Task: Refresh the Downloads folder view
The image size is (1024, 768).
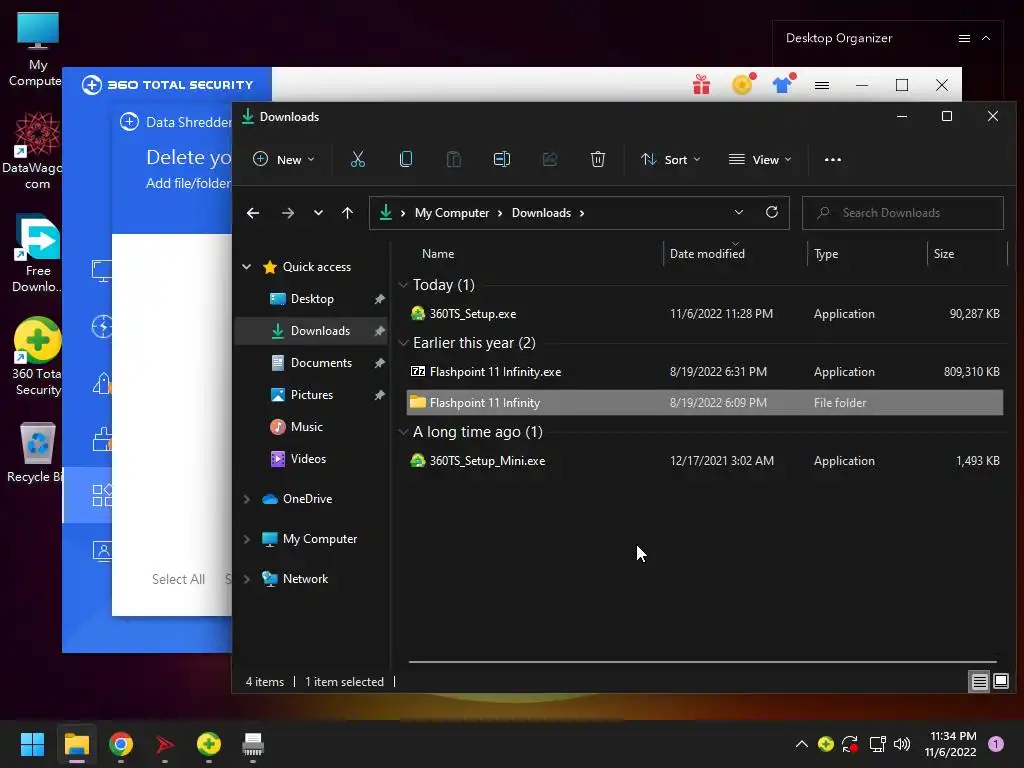Action: pyautogui.click(x=772, y=212)
